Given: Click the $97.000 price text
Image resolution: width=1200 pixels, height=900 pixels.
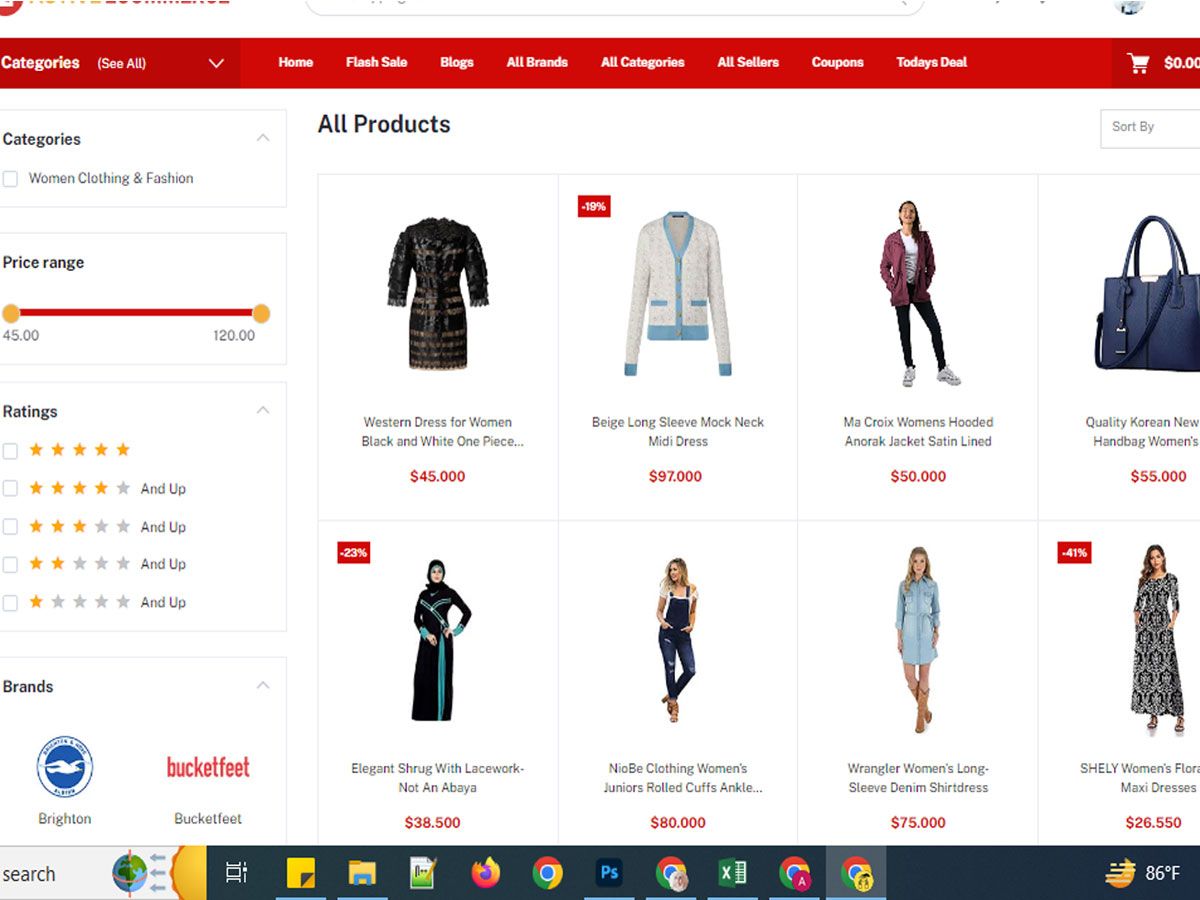Looking at the screenshot, I should [676, 476].
